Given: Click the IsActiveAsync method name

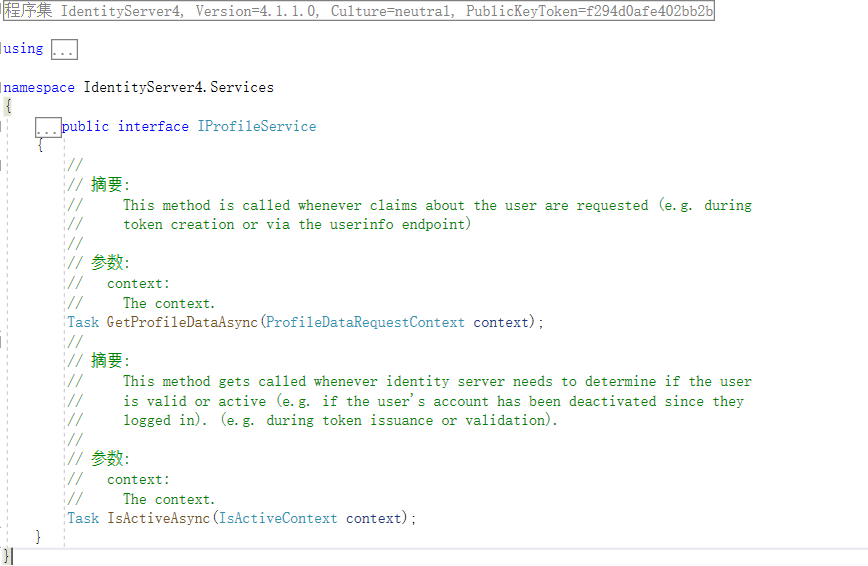Looking at the screenshot, I should click(158, 518).
